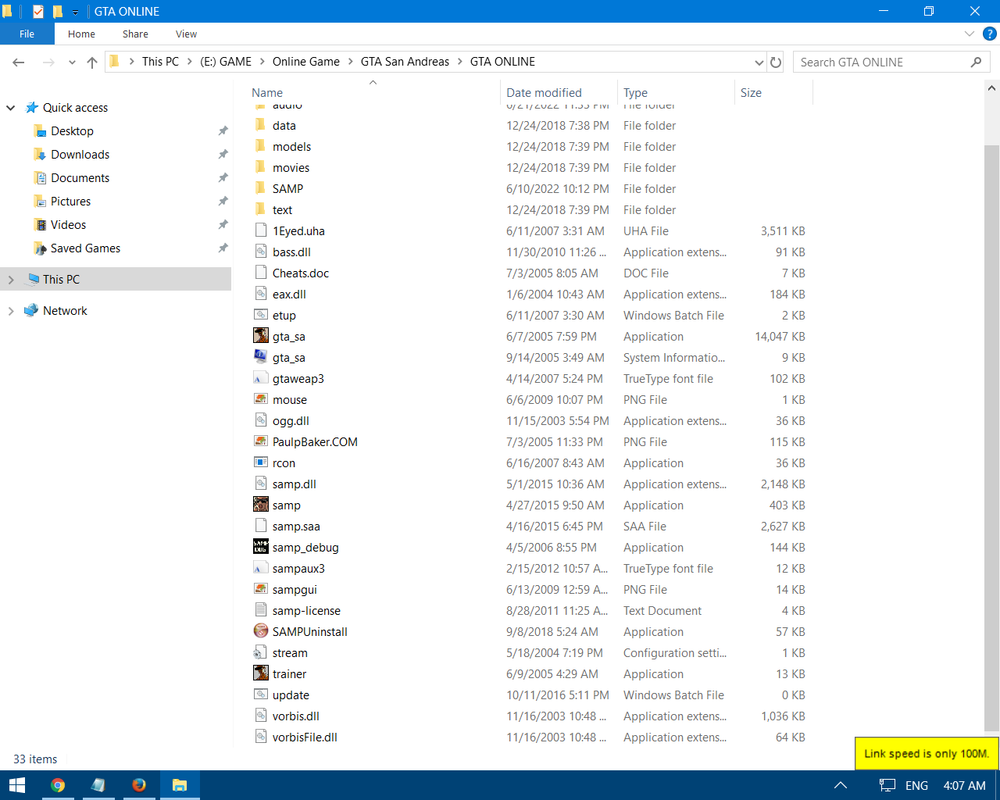The width and height of the screenshot is (1000, 800).
Task: Sort by the Size column header
Action: [x=774, y=93]
